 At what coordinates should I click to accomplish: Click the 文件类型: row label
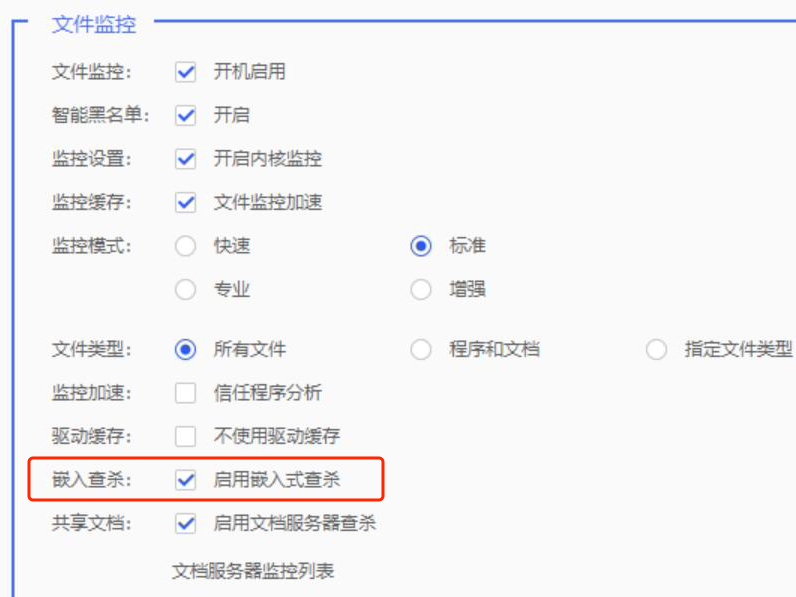tap(91, 350)
